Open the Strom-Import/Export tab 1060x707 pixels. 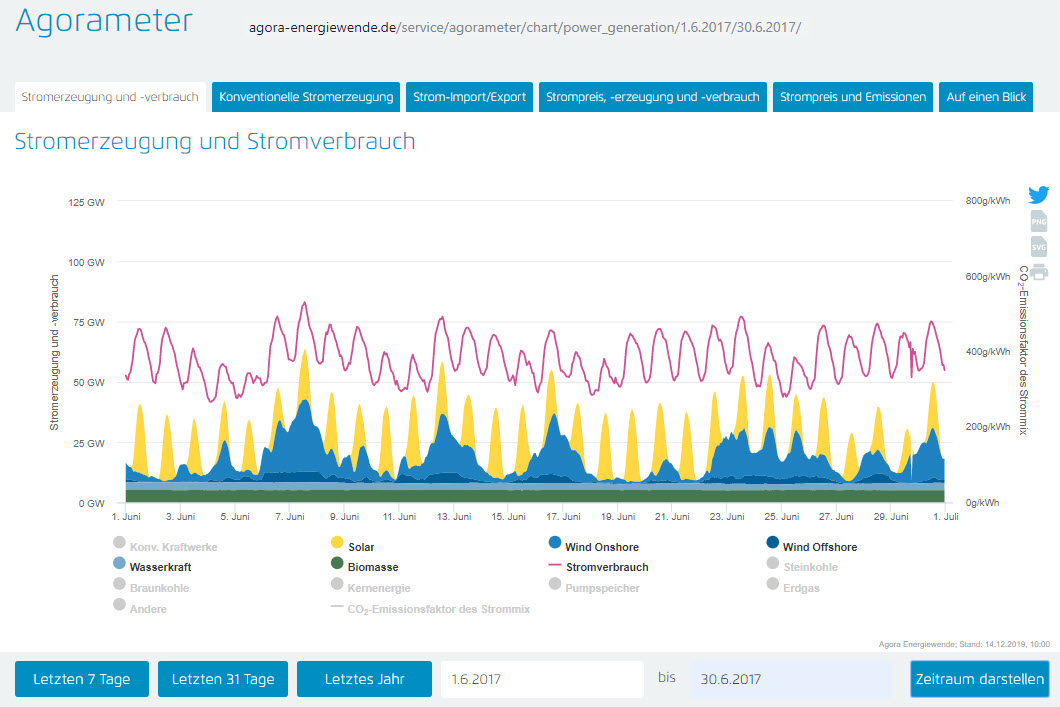(470, 97)
